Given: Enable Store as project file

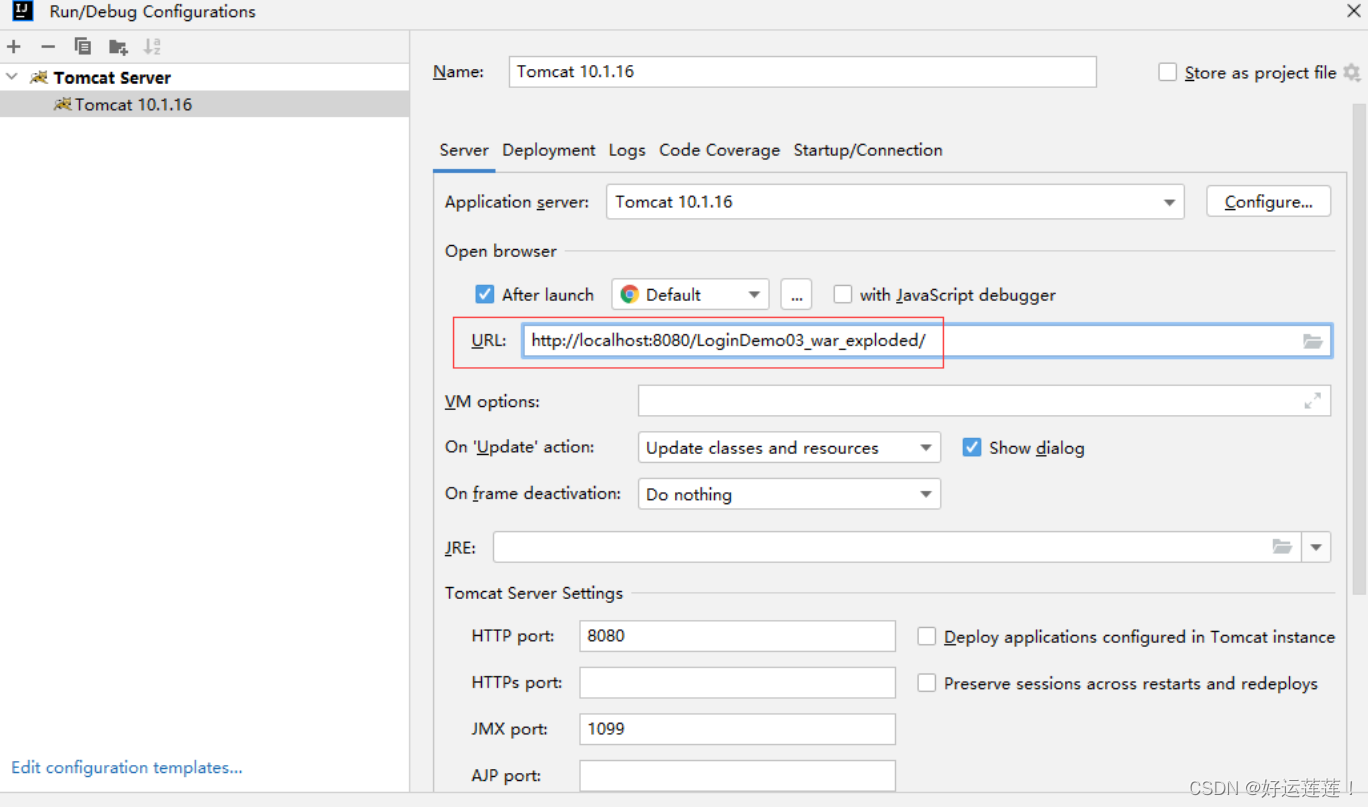Looking at the screenshot, I should [1167, 72].
